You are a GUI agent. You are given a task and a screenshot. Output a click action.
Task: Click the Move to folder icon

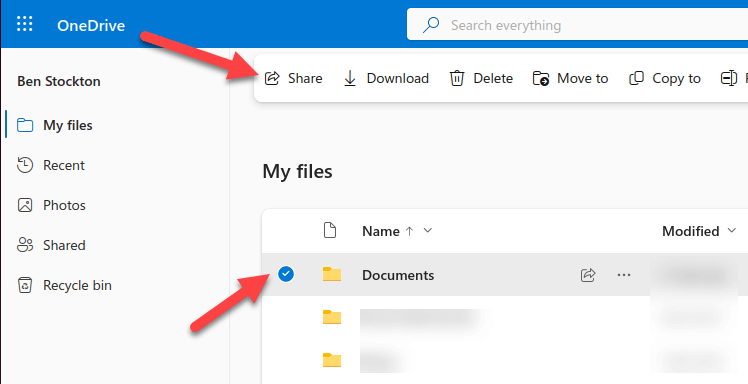[541, 78]
